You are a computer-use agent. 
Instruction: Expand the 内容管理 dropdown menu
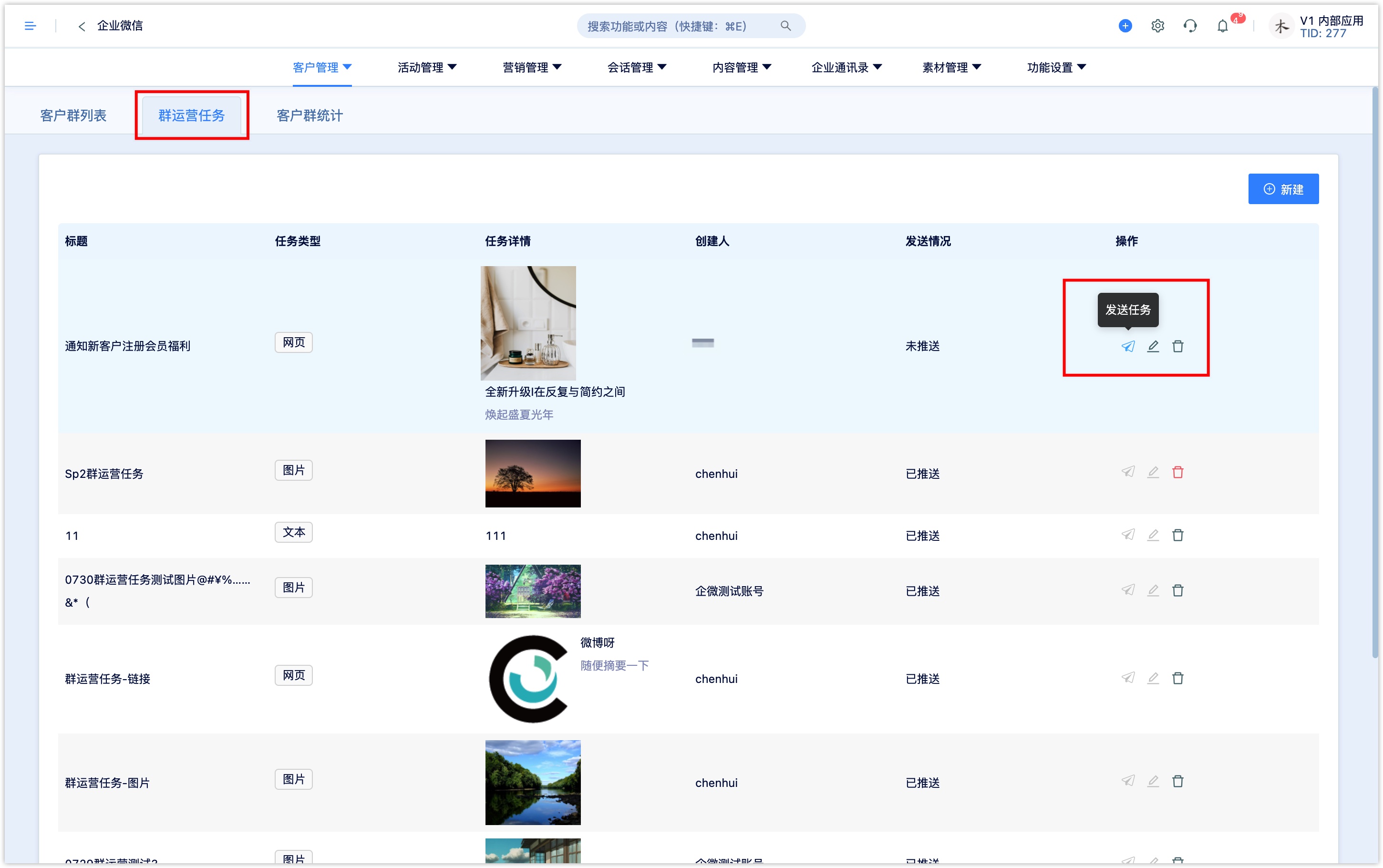(x=742, y=68)
